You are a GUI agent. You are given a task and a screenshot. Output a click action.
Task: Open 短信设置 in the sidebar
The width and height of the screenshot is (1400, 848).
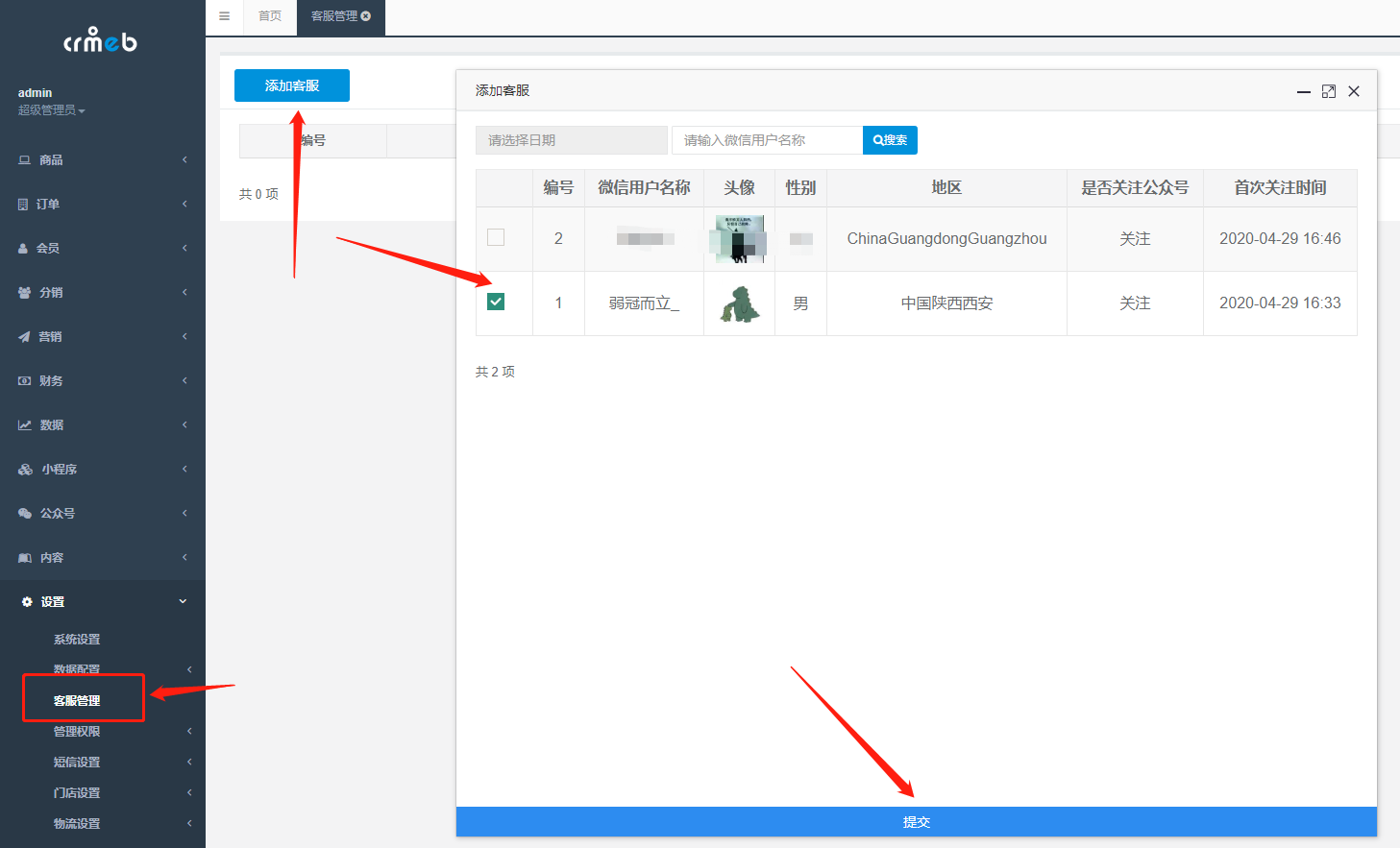point(77,763)
